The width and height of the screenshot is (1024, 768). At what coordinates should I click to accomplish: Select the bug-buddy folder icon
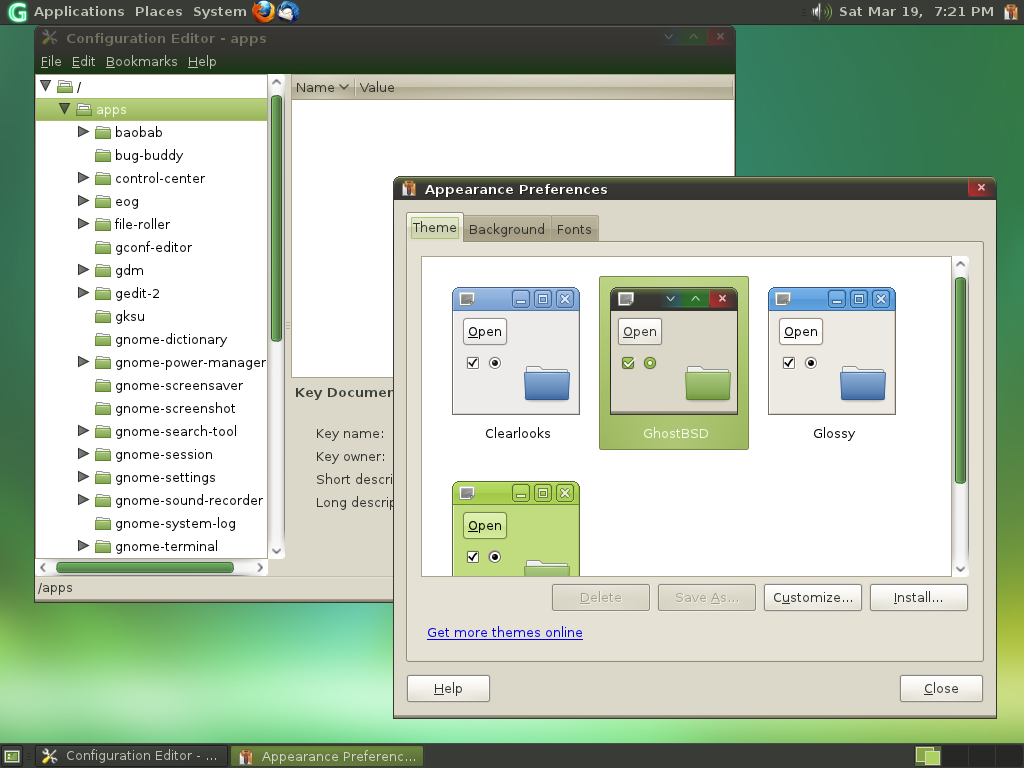coord(103,155)
